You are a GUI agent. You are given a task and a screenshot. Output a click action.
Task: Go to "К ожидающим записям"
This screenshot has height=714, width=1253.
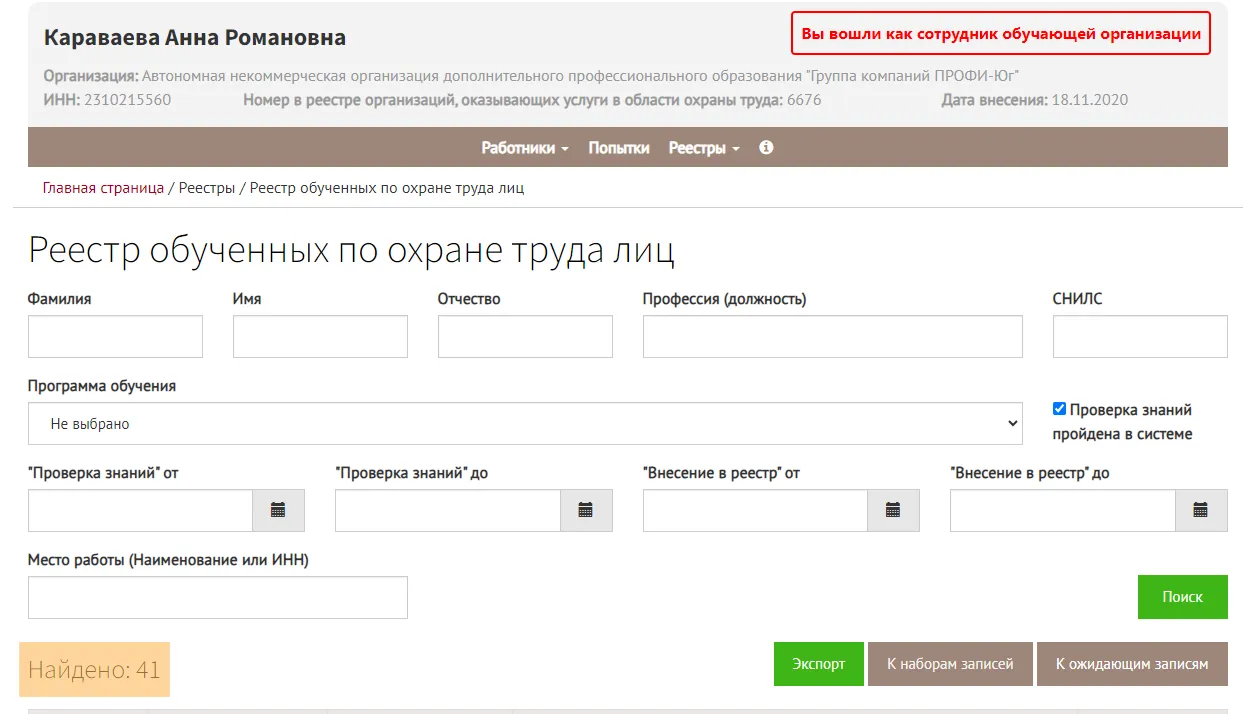[1132, 664]
